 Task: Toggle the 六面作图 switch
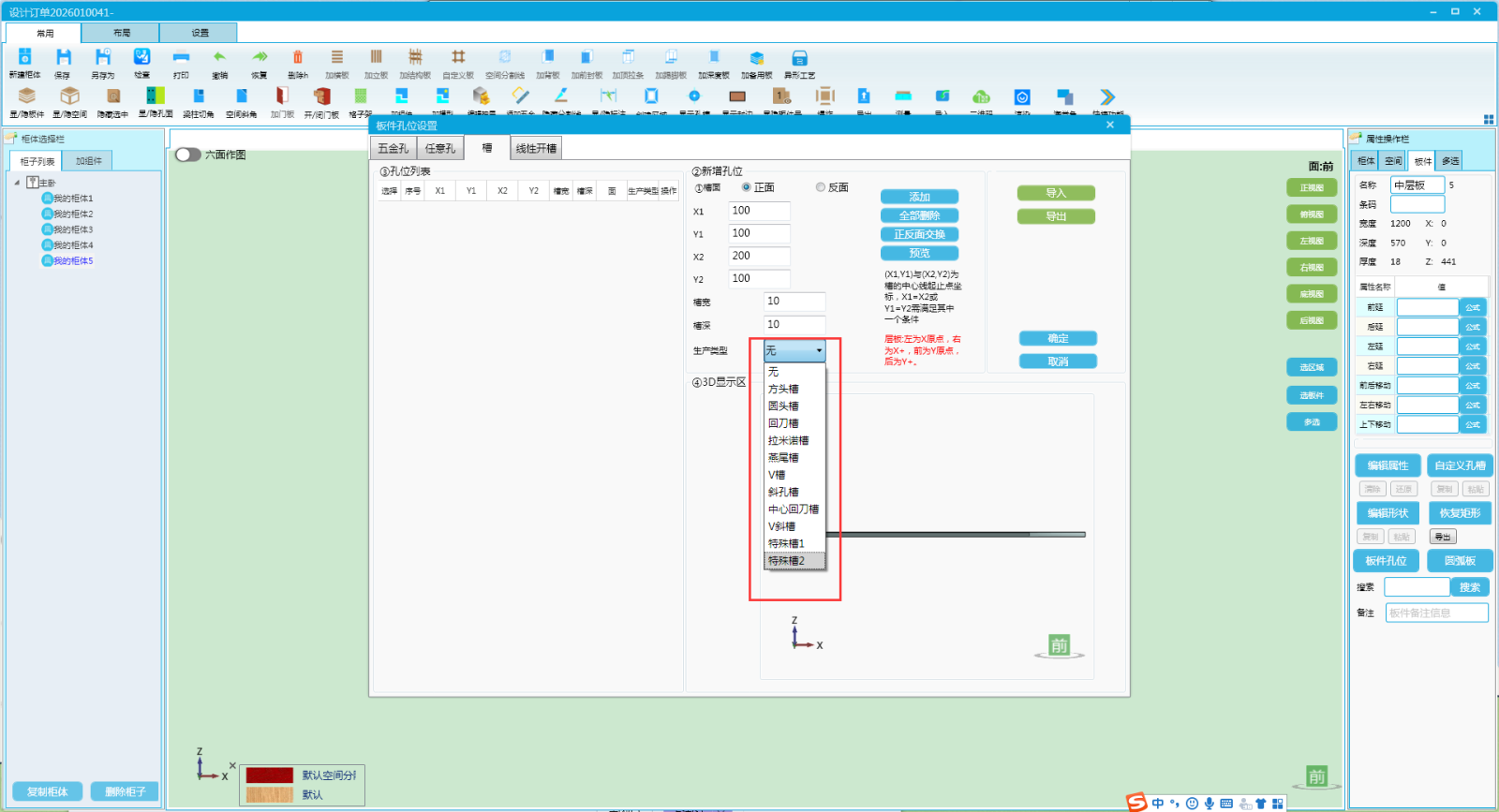tap(188, 155)
